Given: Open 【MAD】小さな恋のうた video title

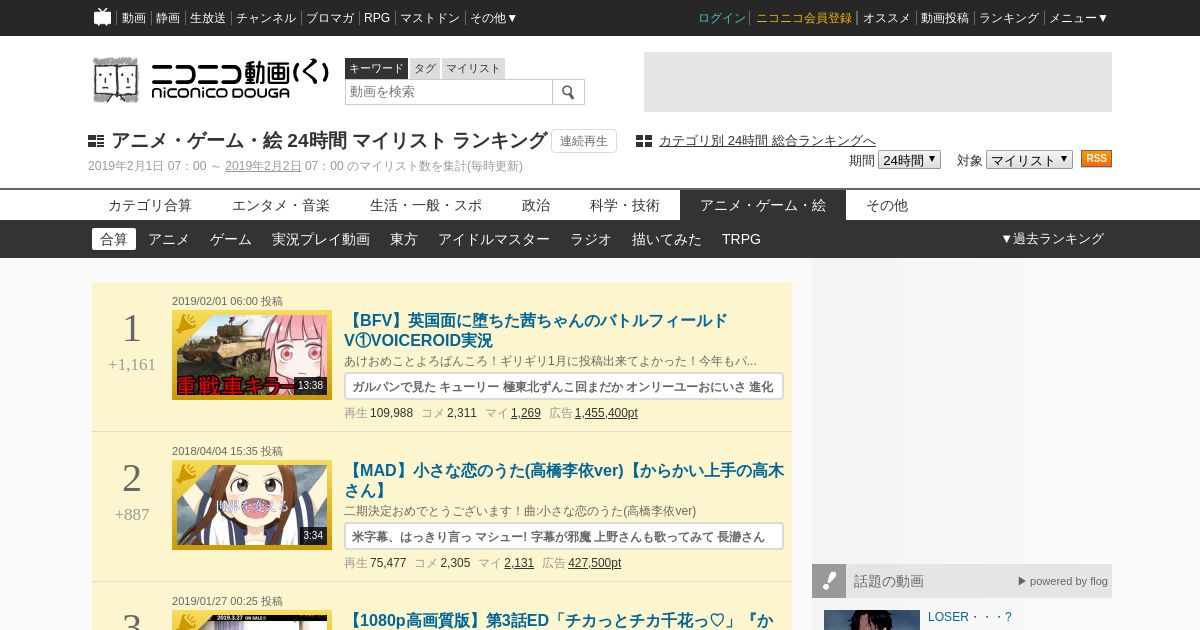Looking at the screenshot, I should coord(564,480).
